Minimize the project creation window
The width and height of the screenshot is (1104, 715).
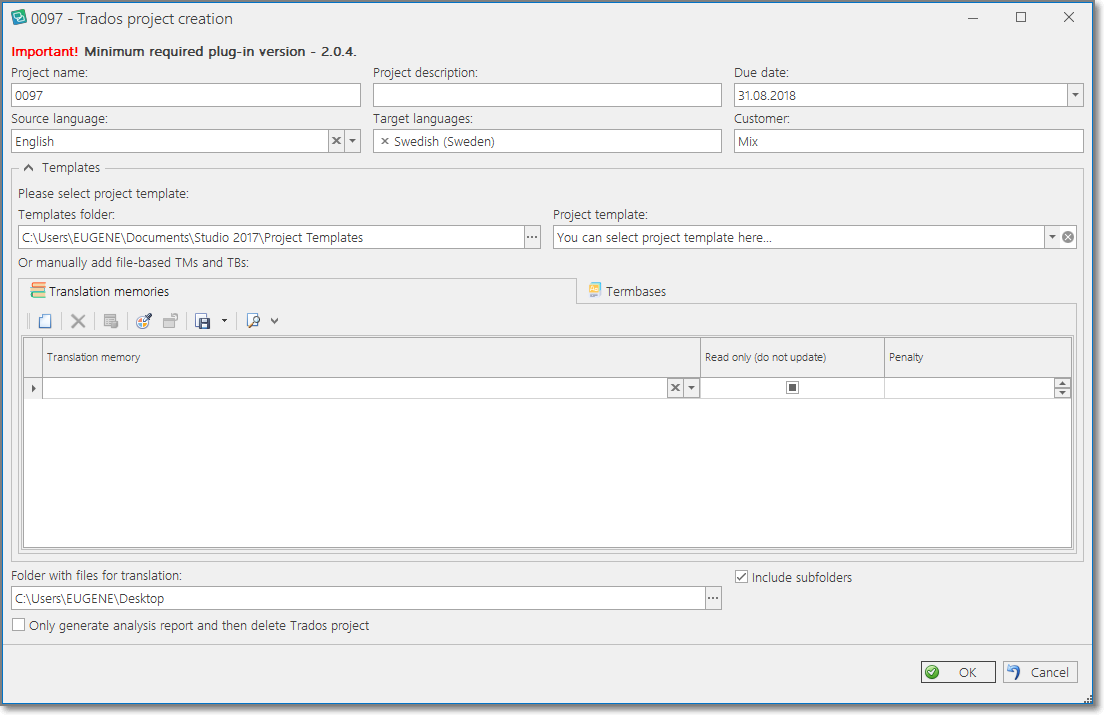tap(973, 18)
